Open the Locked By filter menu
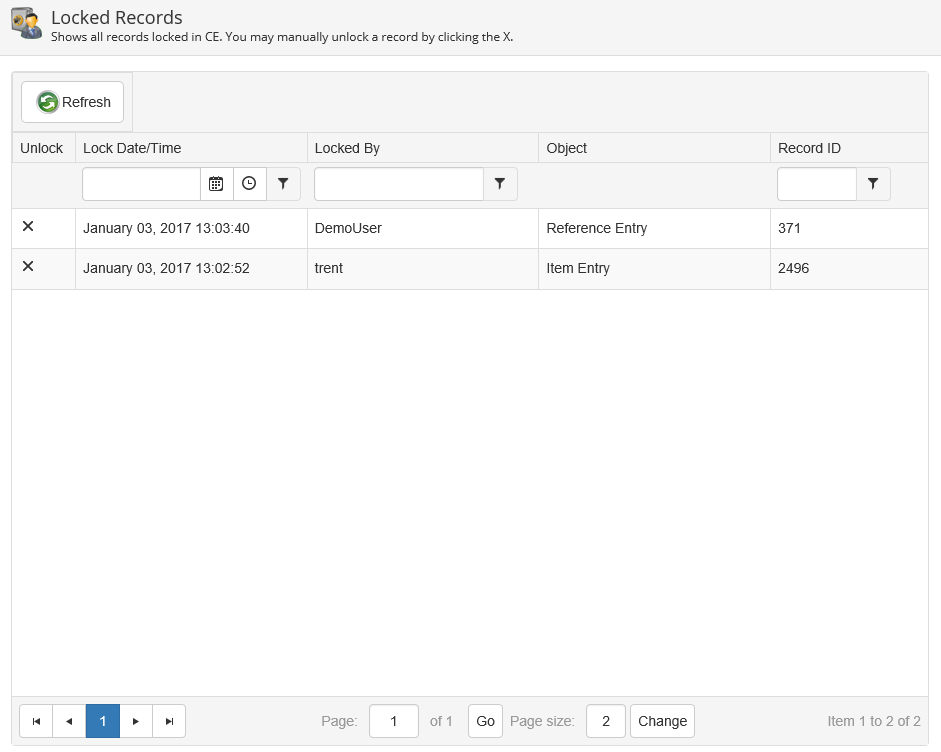 point(500,184)
